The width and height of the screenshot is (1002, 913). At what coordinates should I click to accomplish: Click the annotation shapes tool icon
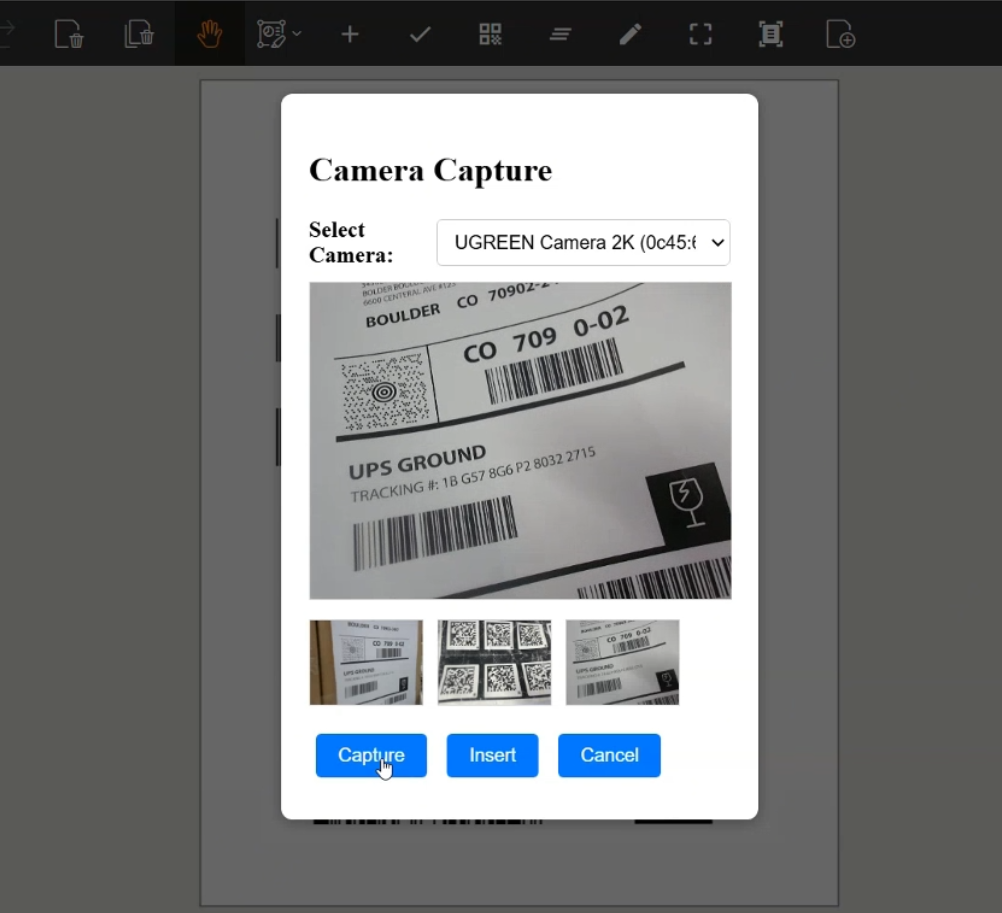point(272,34)
